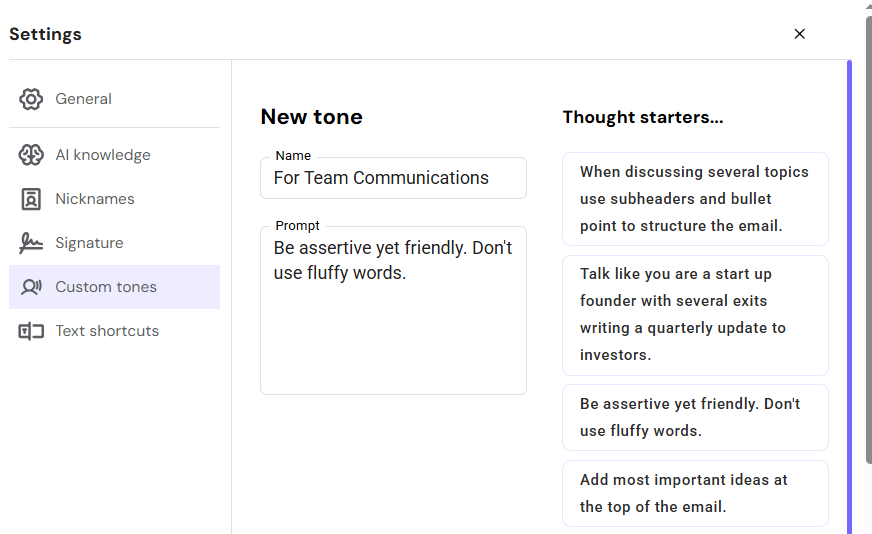Screen dimensions: 872x534
Task: Go to the Nicknames settings section
Action: pos(95,199)
